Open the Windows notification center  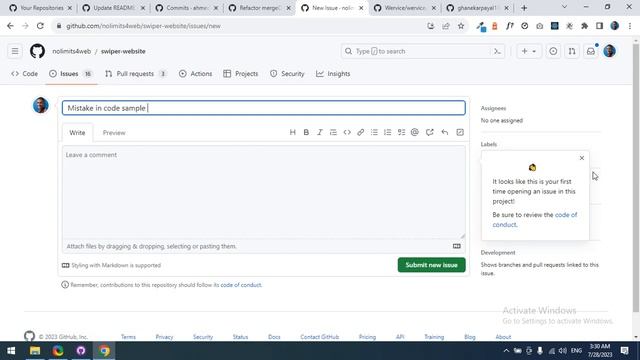624,351
